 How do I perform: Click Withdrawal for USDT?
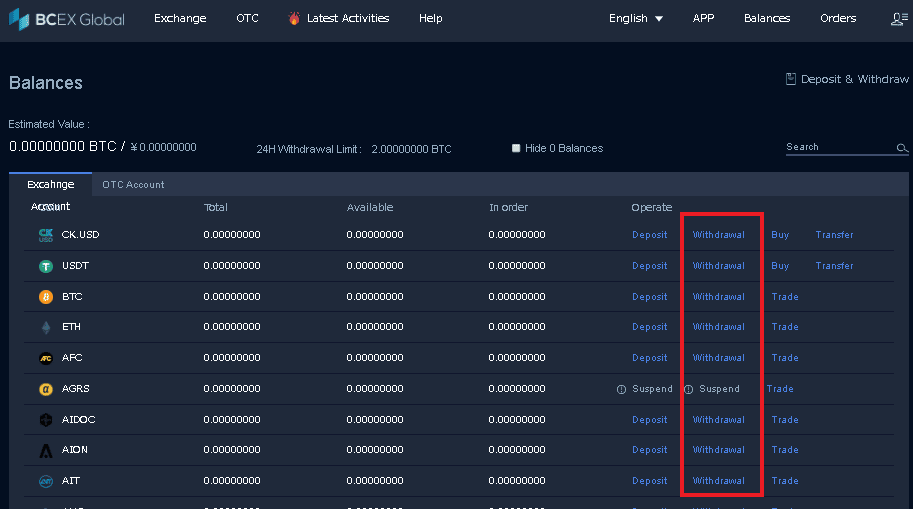point(719,266)
